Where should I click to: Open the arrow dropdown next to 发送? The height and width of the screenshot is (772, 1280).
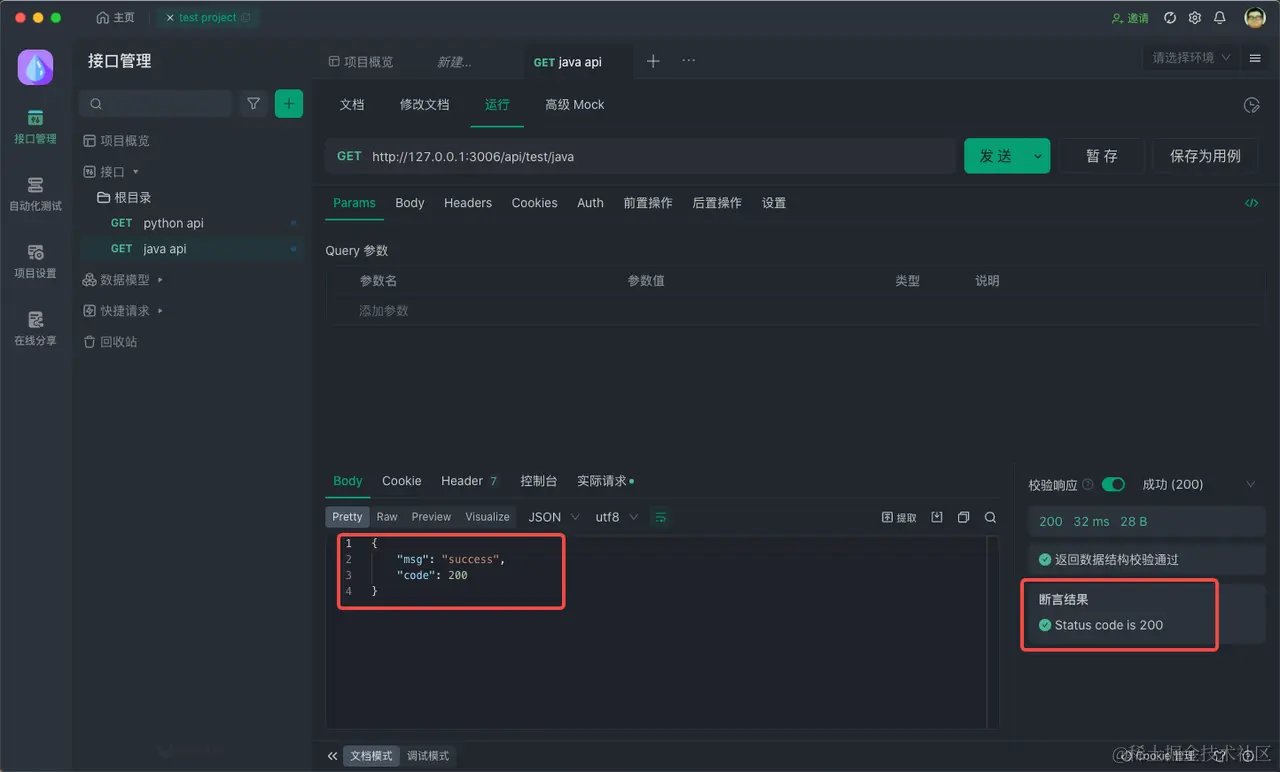tap(1038, 156)
